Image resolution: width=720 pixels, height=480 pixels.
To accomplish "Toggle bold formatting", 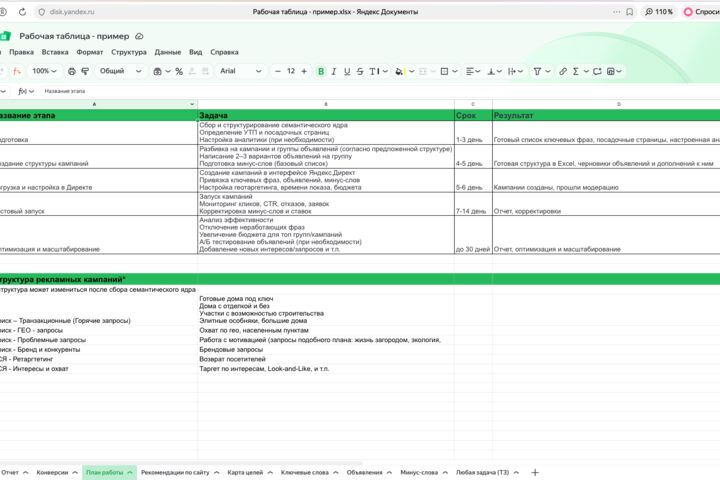I will 321,71.
